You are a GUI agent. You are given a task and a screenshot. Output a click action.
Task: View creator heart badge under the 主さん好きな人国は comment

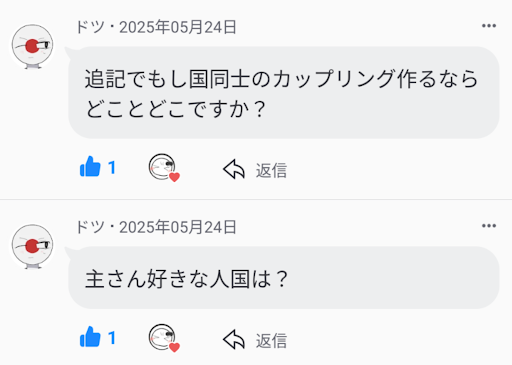click(x=164, y=338)
